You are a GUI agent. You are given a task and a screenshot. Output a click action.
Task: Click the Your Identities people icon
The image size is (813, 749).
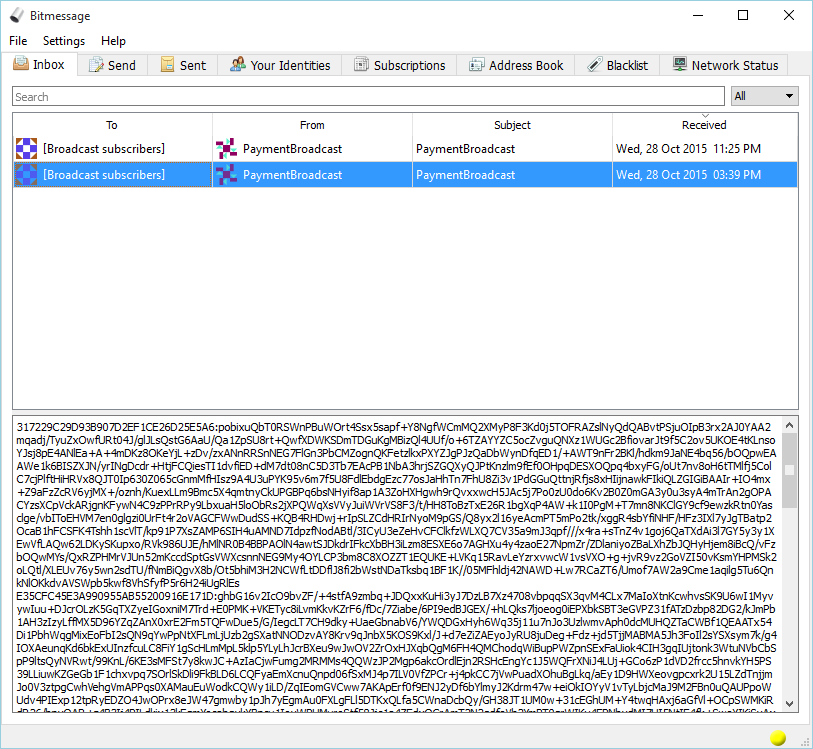pyautogui.click(x=237, y=65)
